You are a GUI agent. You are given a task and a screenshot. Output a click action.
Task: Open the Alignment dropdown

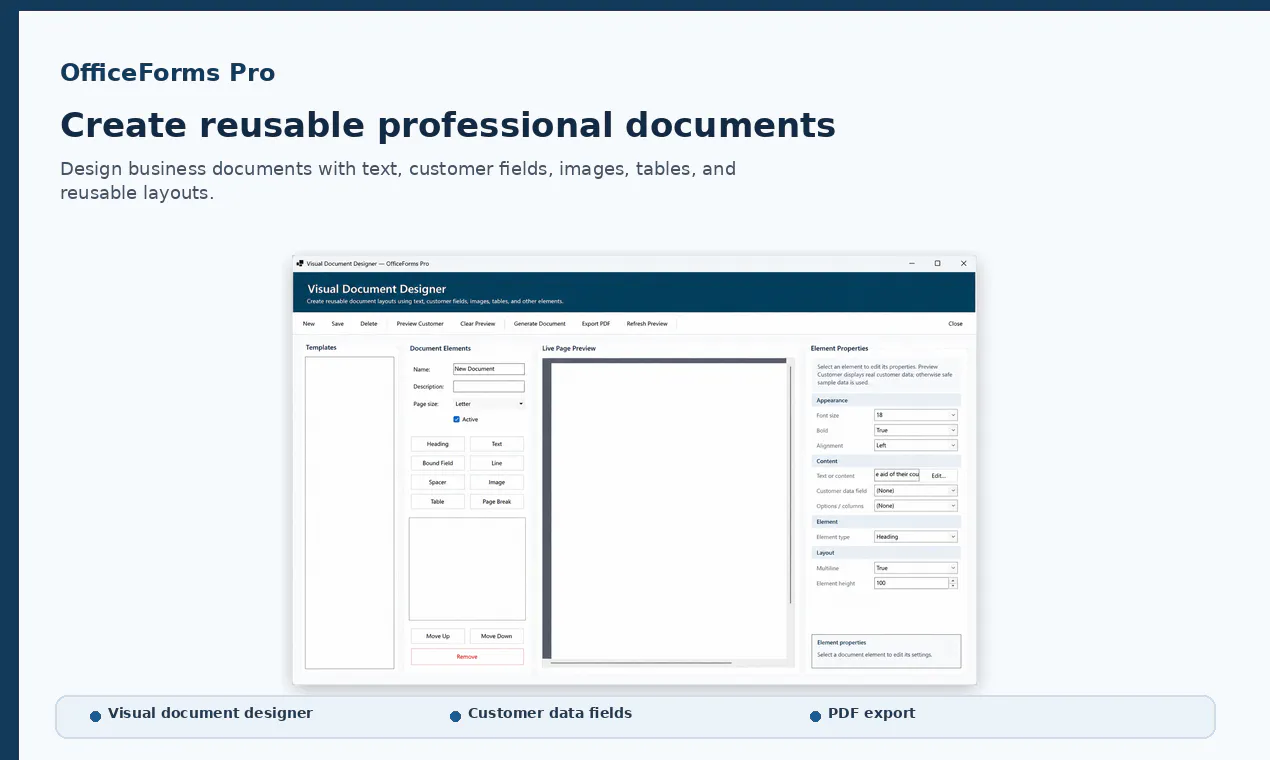point(916,446)
